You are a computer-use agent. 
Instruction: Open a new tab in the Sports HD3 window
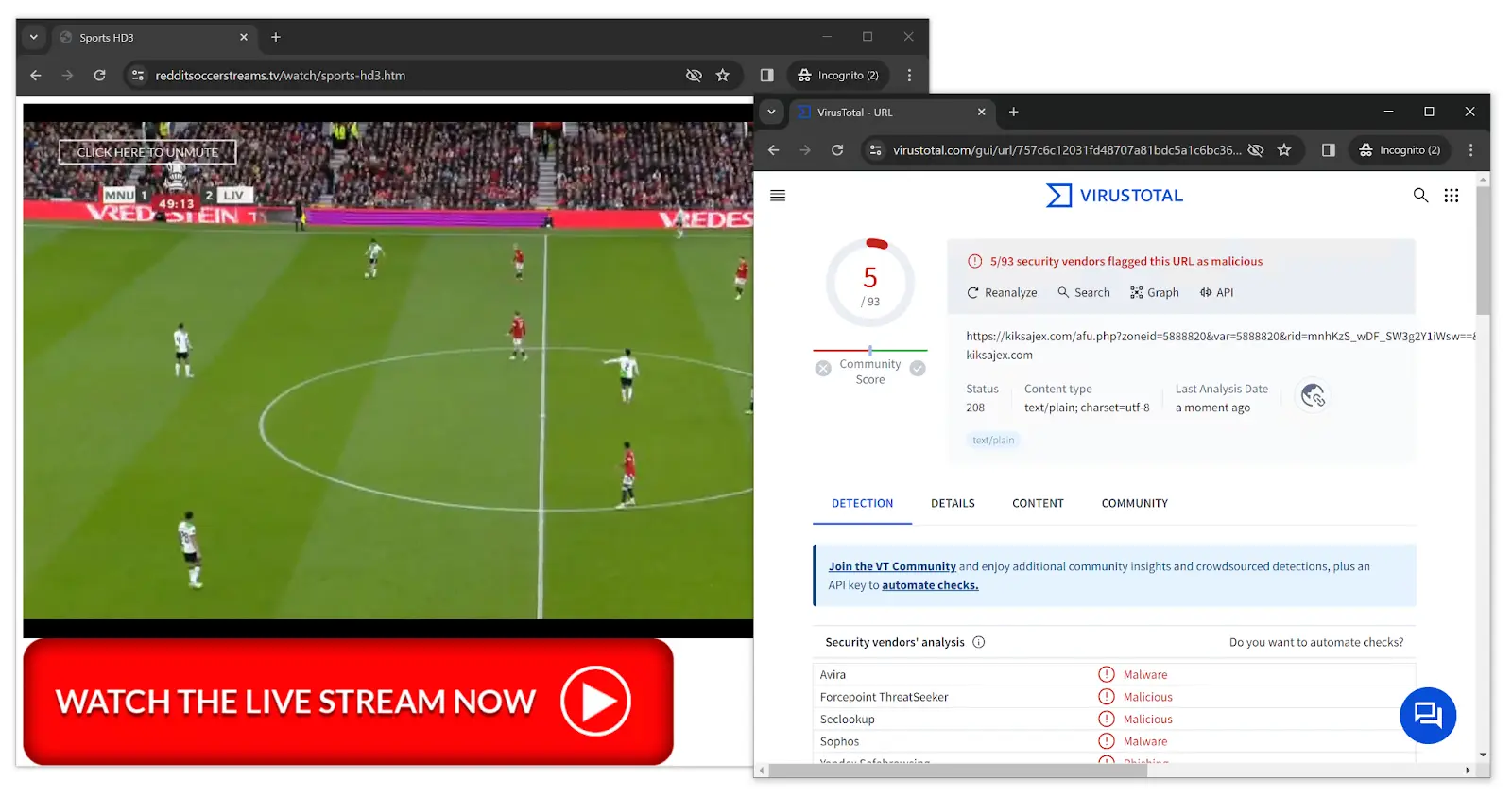pos(276,37)
